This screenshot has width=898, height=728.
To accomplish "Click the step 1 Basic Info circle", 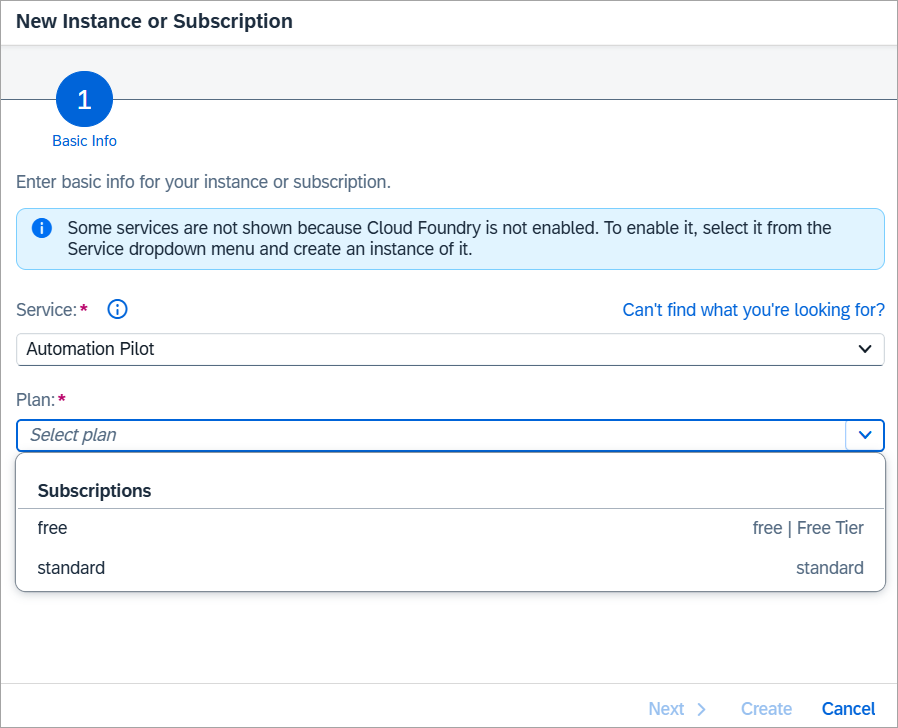I will [84, 99].
